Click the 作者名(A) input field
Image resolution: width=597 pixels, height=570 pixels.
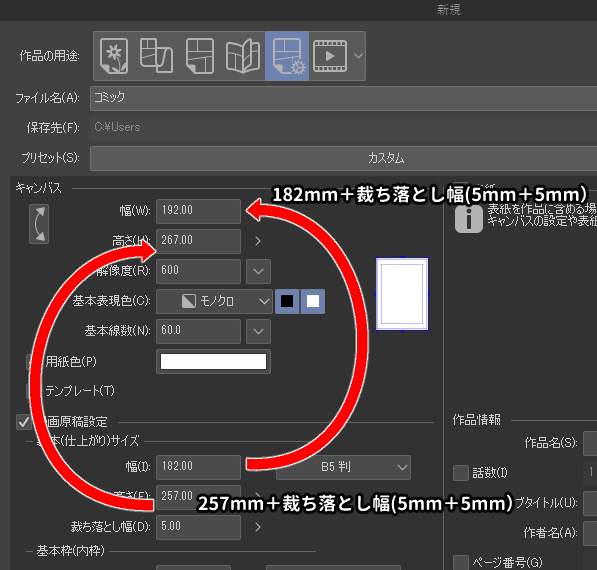[x=590, y=533]
